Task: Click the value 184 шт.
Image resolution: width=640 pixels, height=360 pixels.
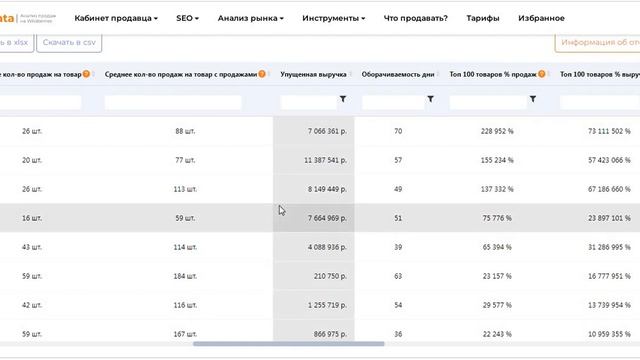Action: pos(185,276)
